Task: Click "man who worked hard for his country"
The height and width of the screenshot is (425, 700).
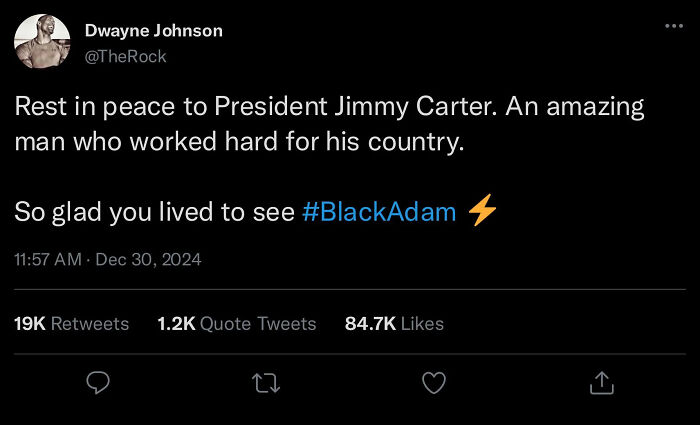Action: [x=239, y=141]
